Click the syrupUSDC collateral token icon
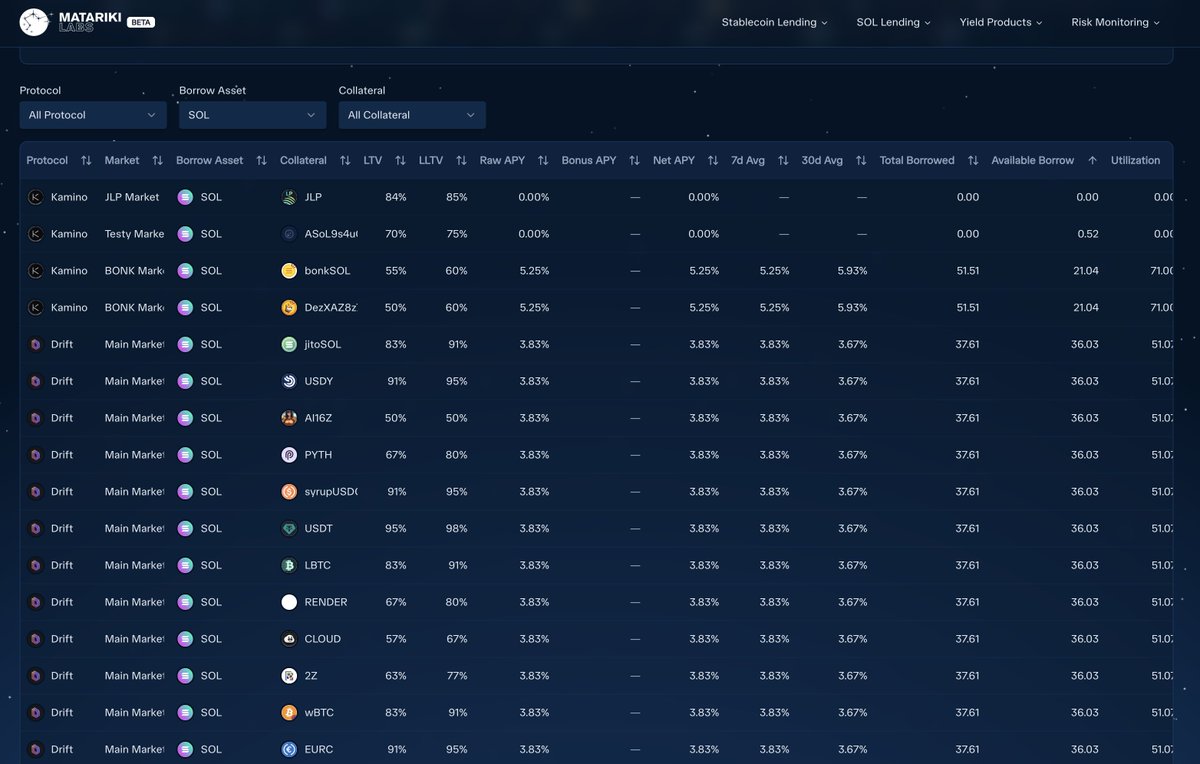Viewport: 1200px width, 764px height. coord(289,492)
